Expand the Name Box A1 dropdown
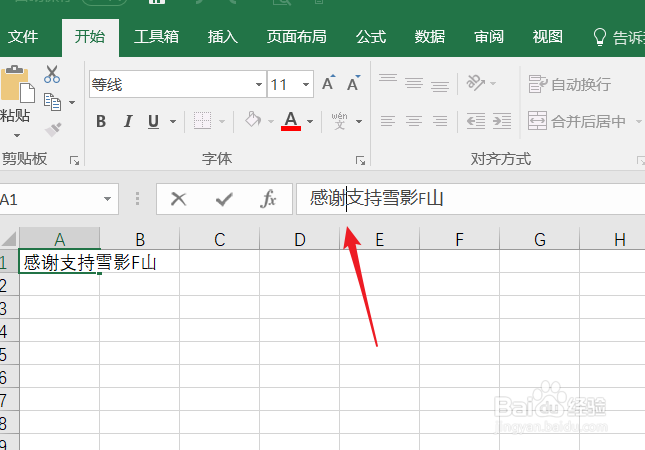Image resolution: width=645 pixels, height=450 pixels. (107, 199)
